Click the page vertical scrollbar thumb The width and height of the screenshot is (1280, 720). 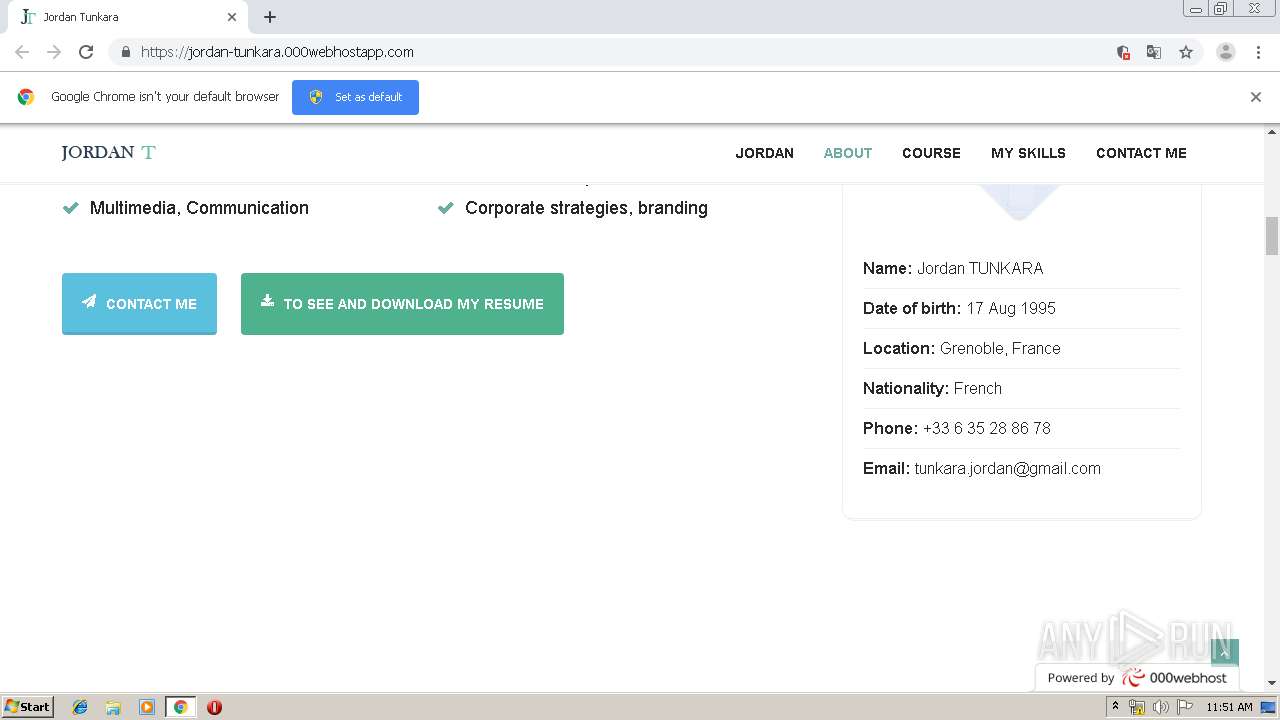point(1272,236)
